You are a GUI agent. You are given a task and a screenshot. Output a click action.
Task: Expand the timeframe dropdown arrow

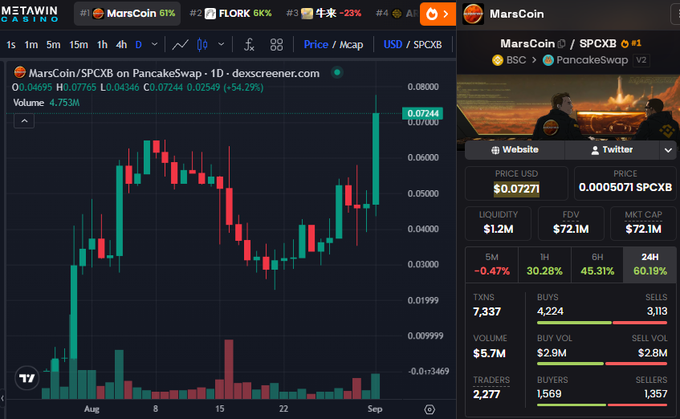point(154,44)
